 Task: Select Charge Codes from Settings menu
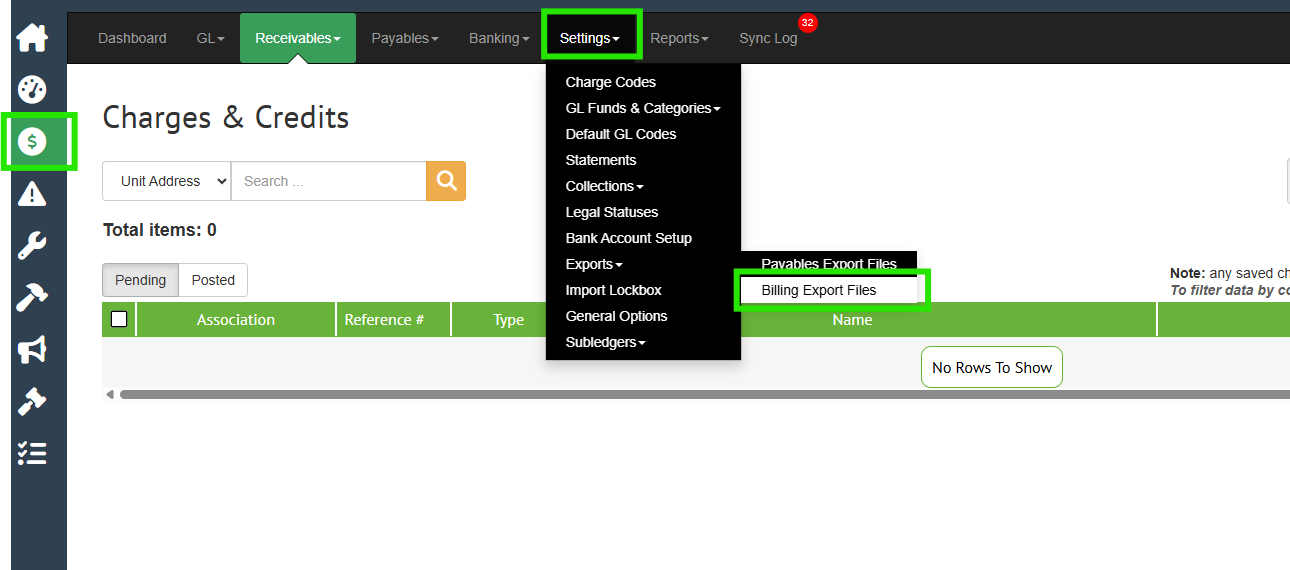pos(610,82)
